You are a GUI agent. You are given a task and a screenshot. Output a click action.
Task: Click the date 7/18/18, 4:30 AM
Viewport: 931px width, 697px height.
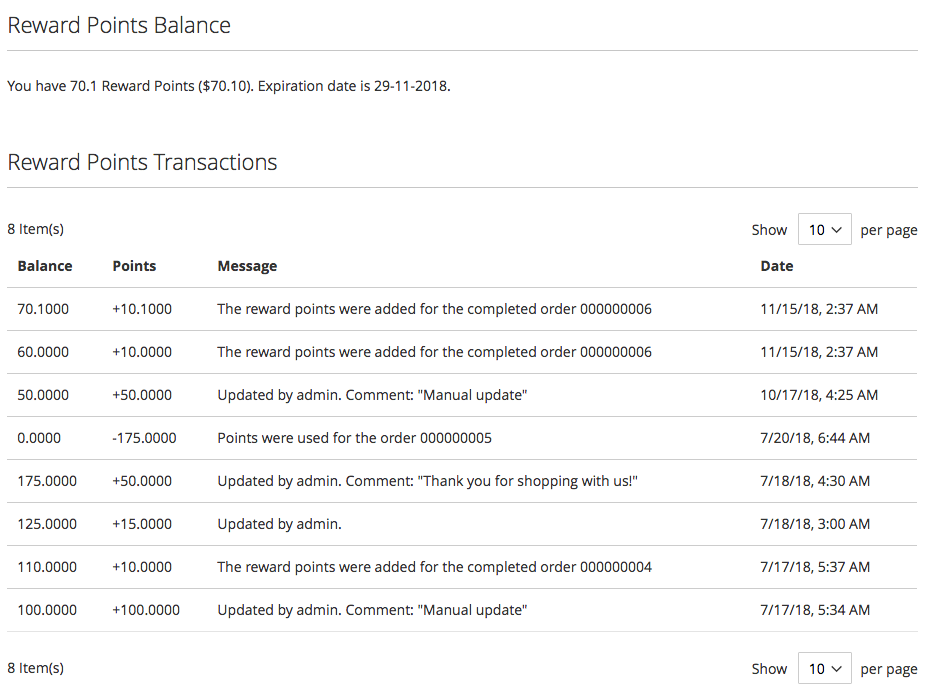point(815,481)
